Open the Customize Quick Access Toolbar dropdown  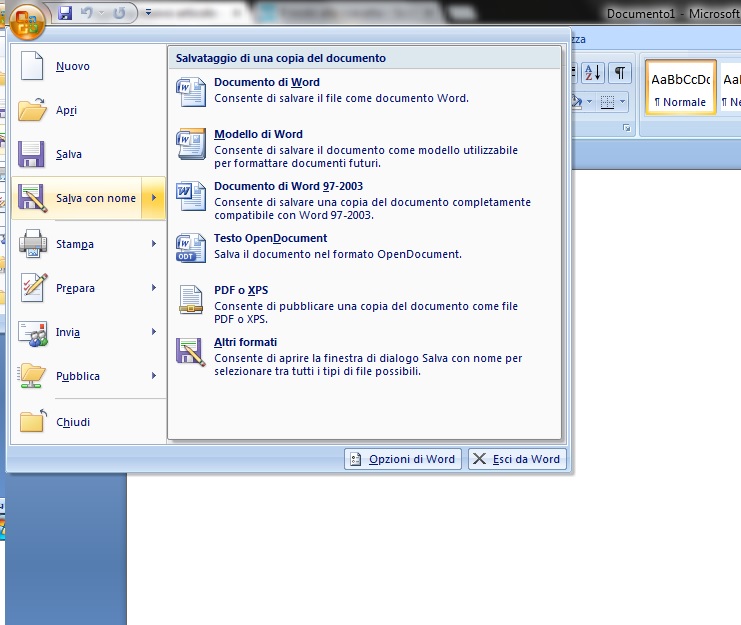[x=148, y=13]
